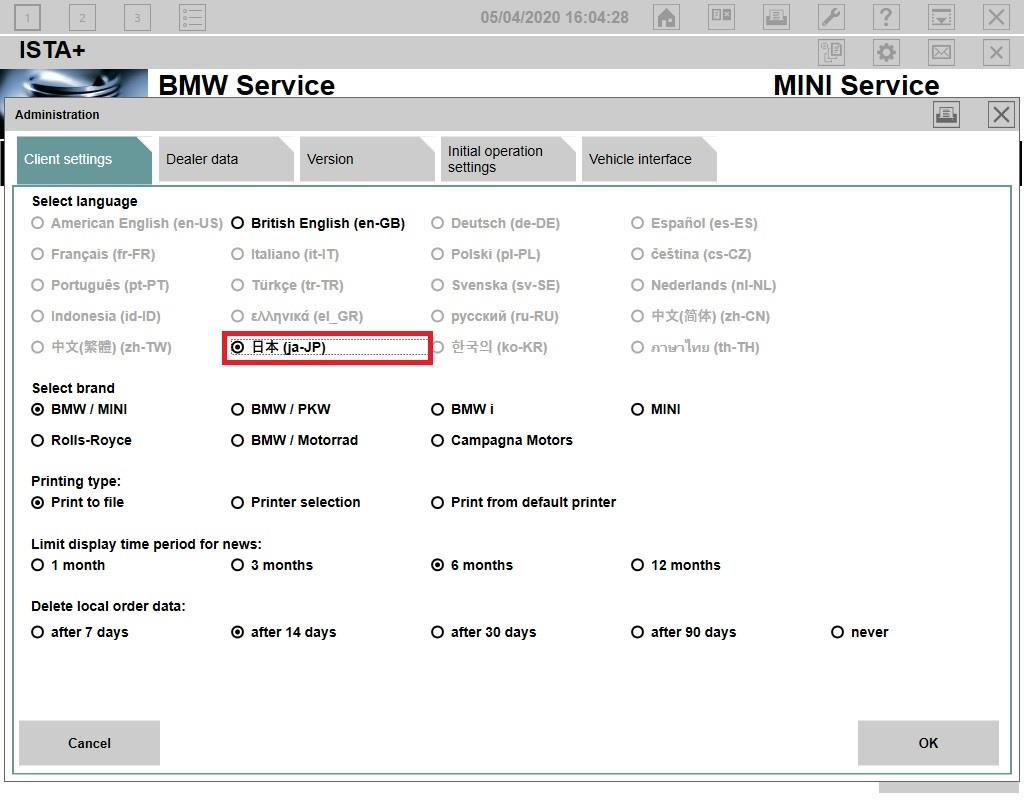Open the wrench administration icon
The width and height of the screenshot is (1024, 800).
click(831, 17)
